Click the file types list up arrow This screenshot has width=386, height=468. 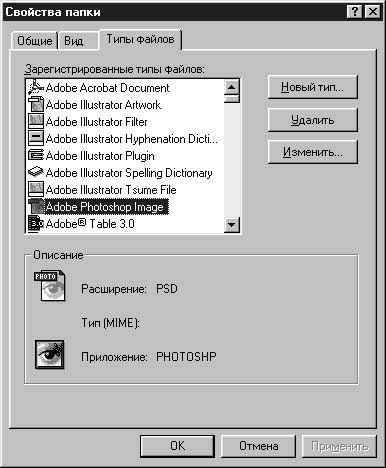[x=232, y=88]
